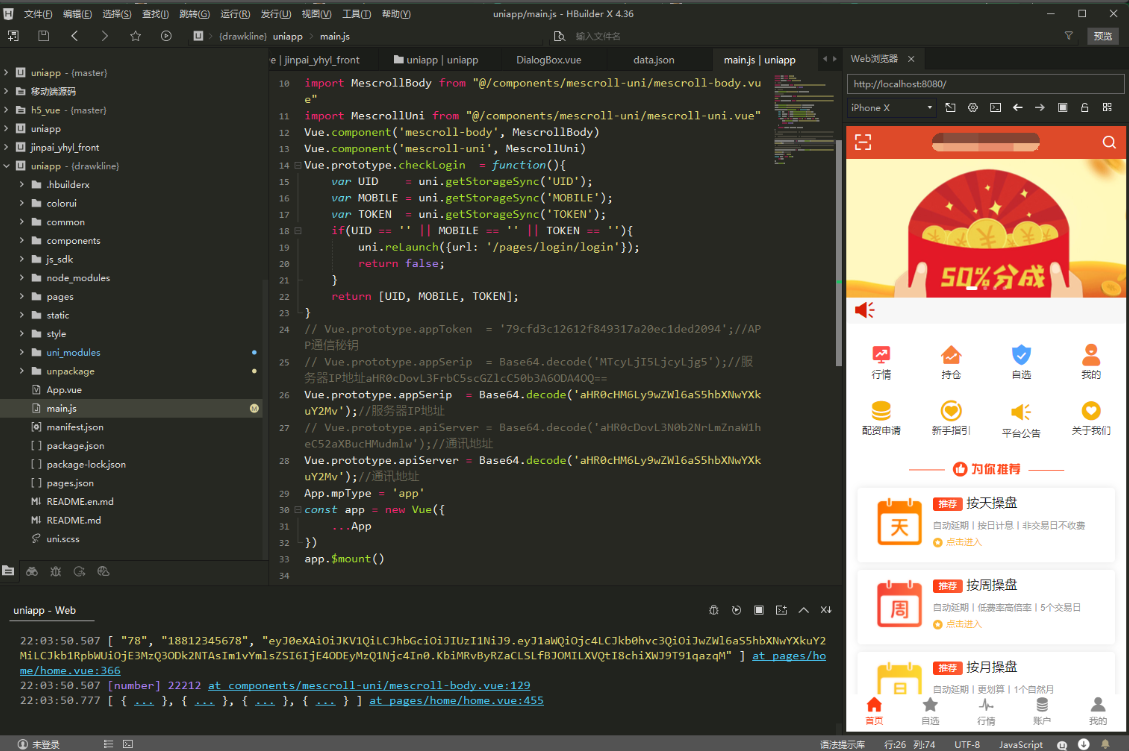This screenshot has width=1129, height=751.
Task: Open link at pages/home/home.vue:455
Action: pyautogui.click(x=456, y=701)
